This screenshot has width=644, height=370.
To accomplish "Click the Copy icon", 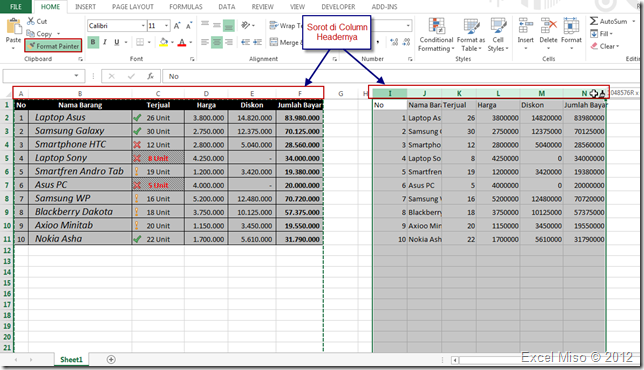I will [x=30, y=34].
